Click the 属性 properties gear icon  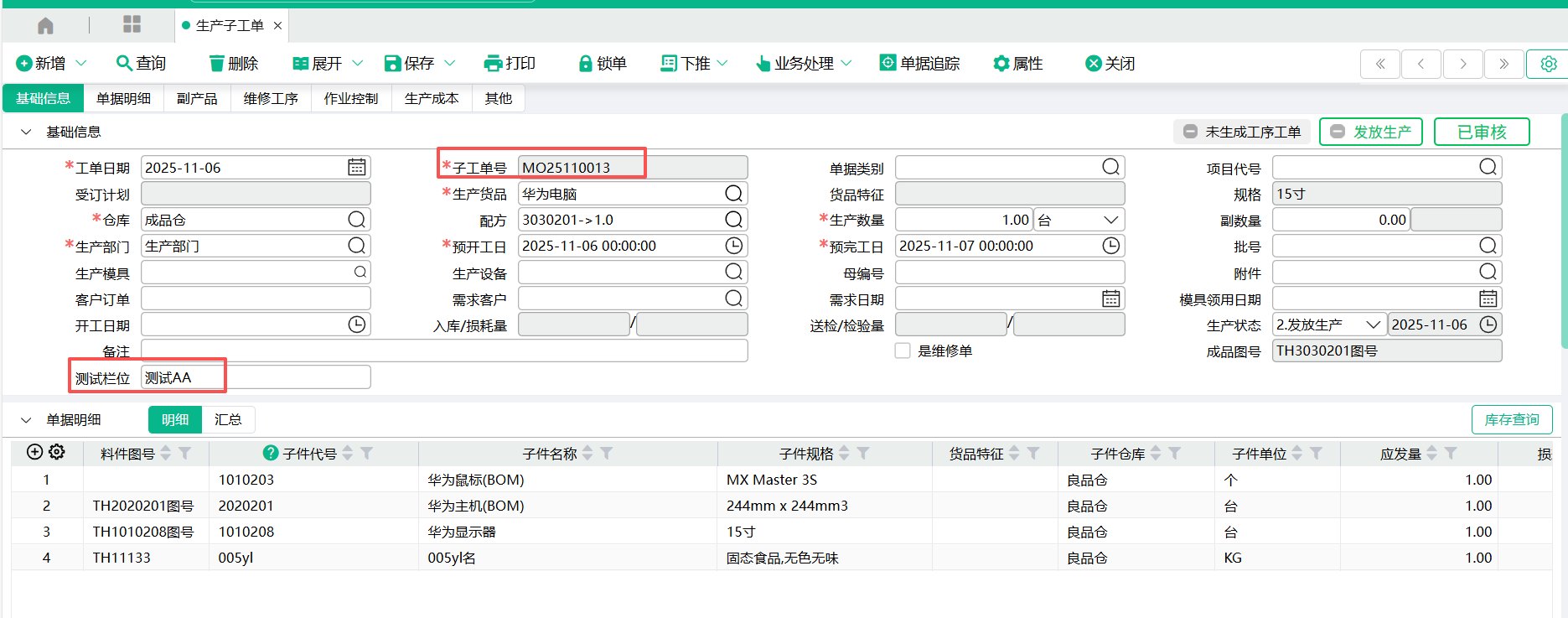click(1001, 64)
